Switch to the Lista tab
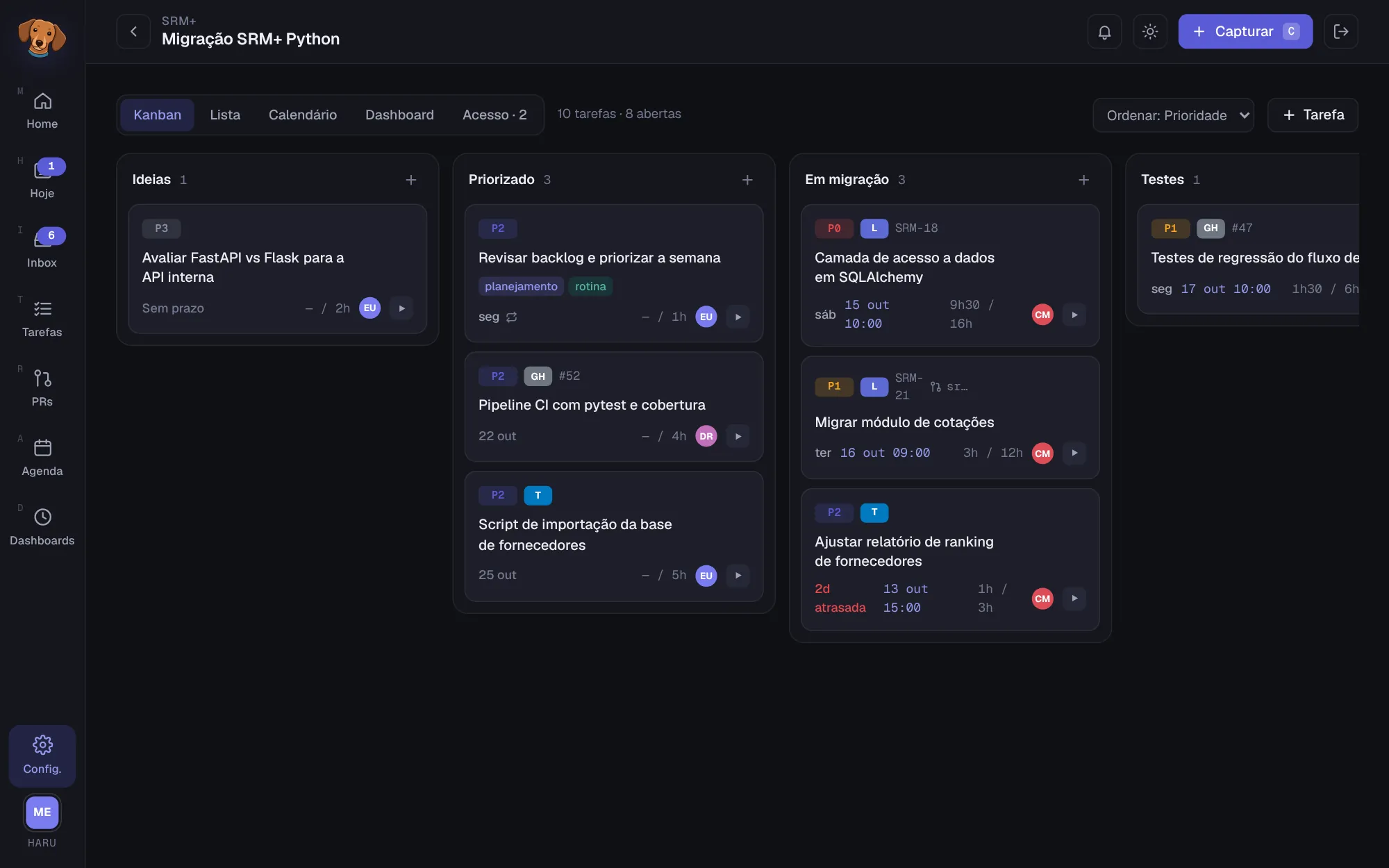 coord(225,115)
